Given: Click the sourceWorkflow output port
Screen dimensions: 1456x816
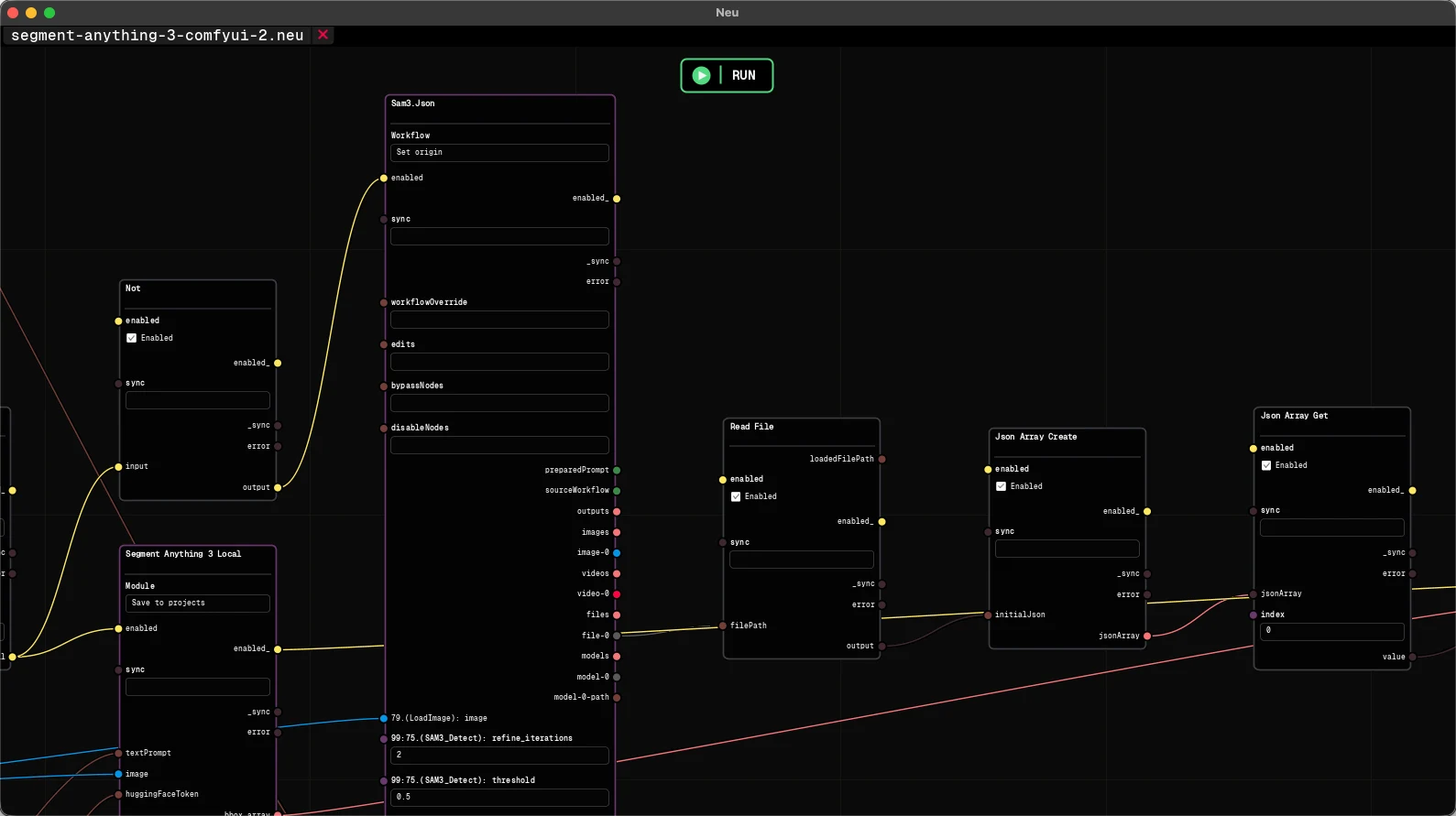Looking at the screenshot, I should 617,491.
